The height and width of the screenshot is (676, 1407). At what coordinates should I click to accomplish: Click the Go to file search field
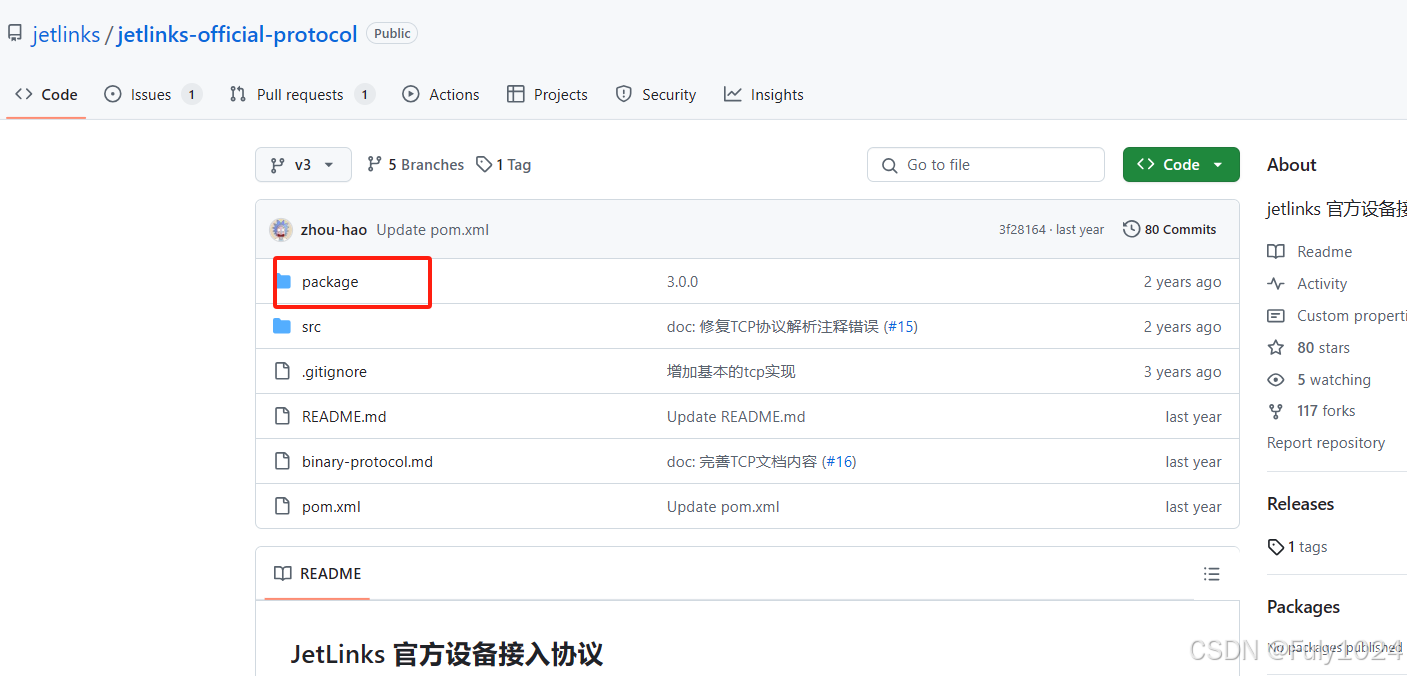(986, 165)
